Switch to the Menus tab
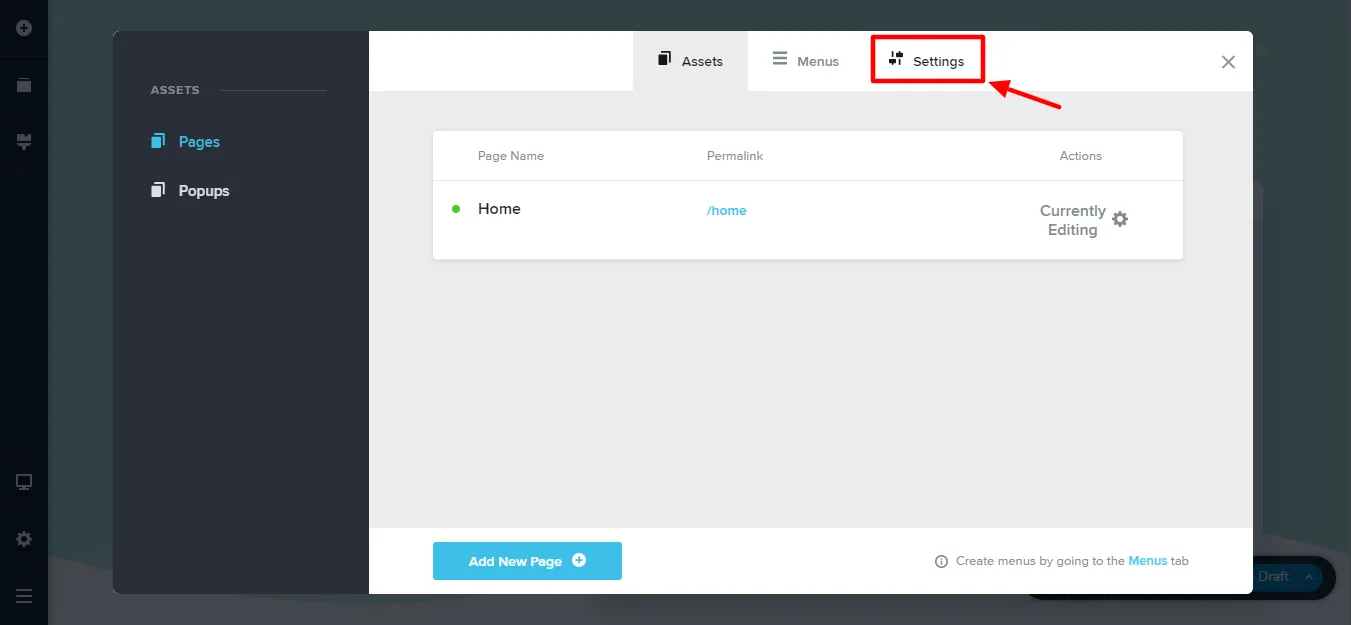Screen dimensions: 1351x625 click(x=806, y=61)
